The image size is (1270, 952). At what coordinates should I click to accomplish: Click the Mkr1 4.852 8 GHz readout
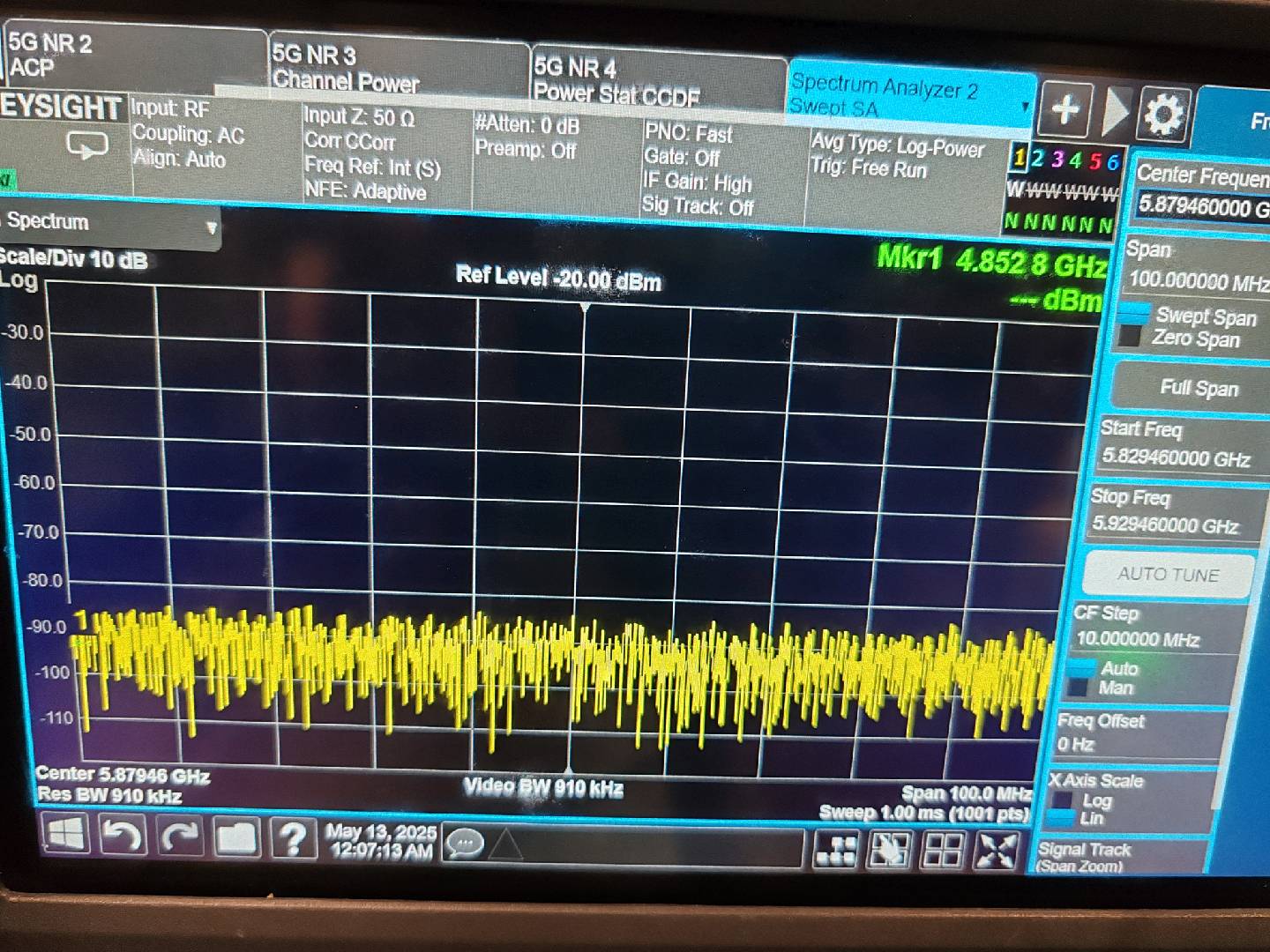tap(991, 262)
